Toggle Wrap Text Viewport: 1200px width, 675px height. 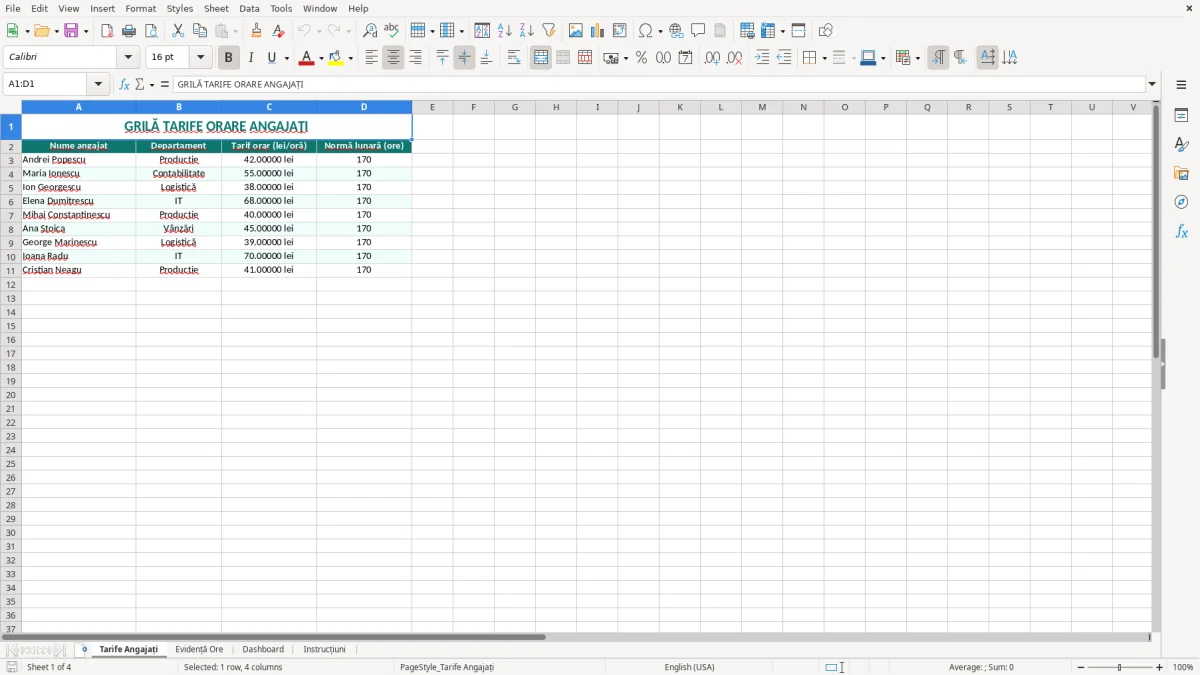click(x=514, y=58)
